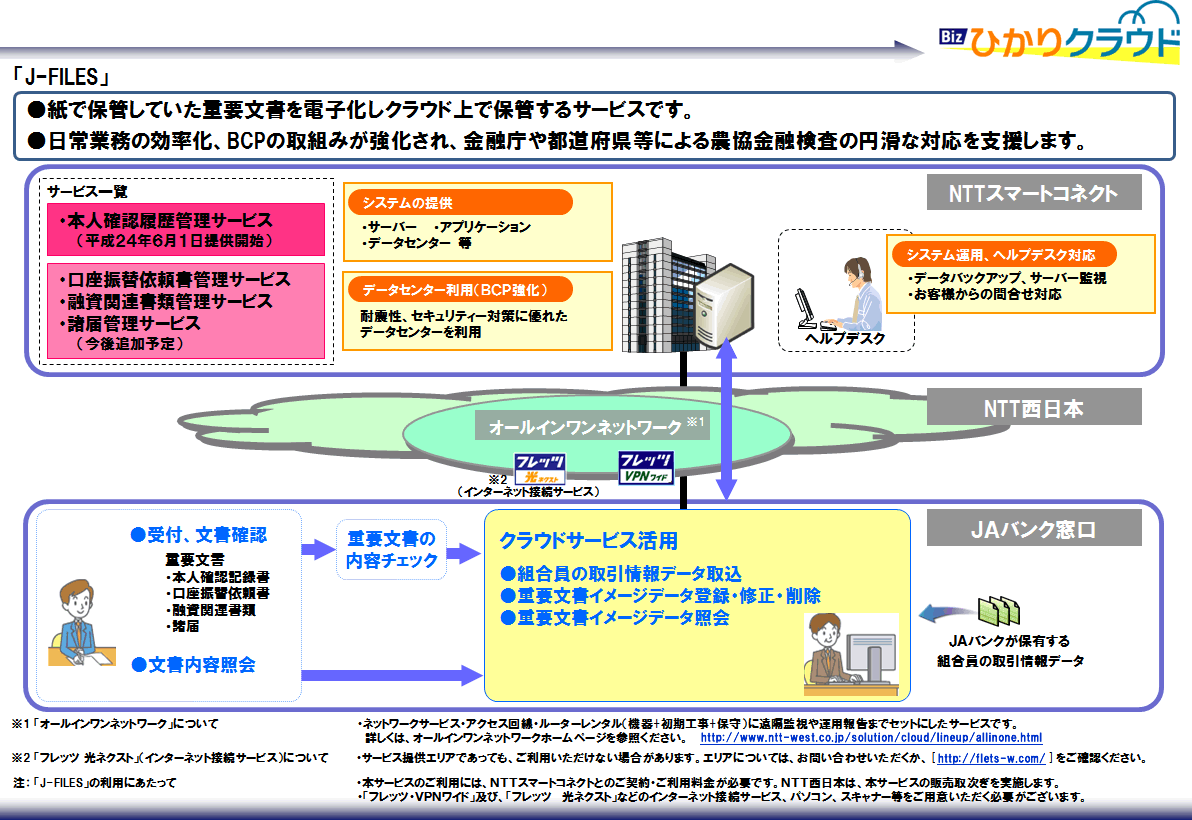Select the clerk writing at the desk

click(81, 624)
